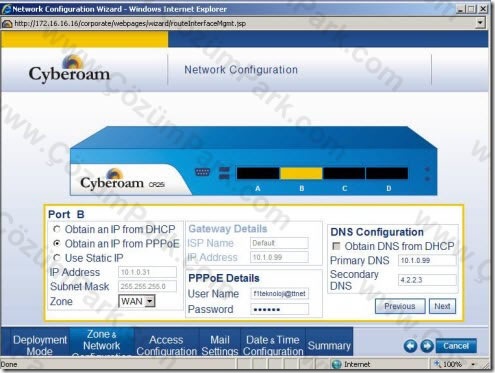Open the Deployment Mode step tab

coord(40,342)
